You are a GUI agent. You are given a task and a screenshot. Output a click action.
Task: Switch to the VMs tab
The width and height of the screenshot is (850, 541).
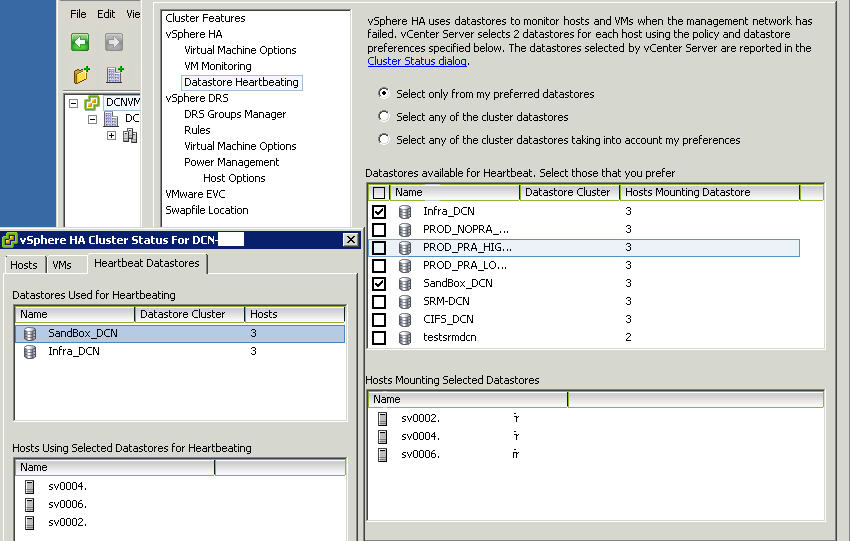pyautogui.click(x=62, y=265)
